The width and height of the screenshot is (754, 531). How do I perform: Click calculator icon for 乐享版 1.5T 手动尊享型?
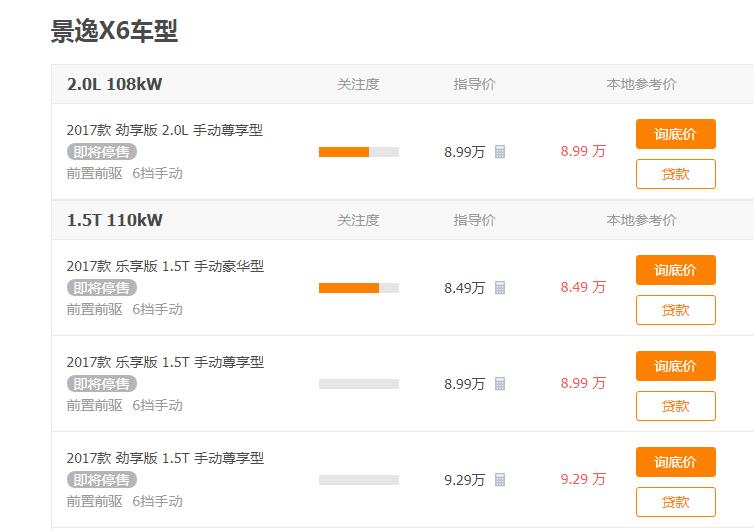(x=500, y=384)
